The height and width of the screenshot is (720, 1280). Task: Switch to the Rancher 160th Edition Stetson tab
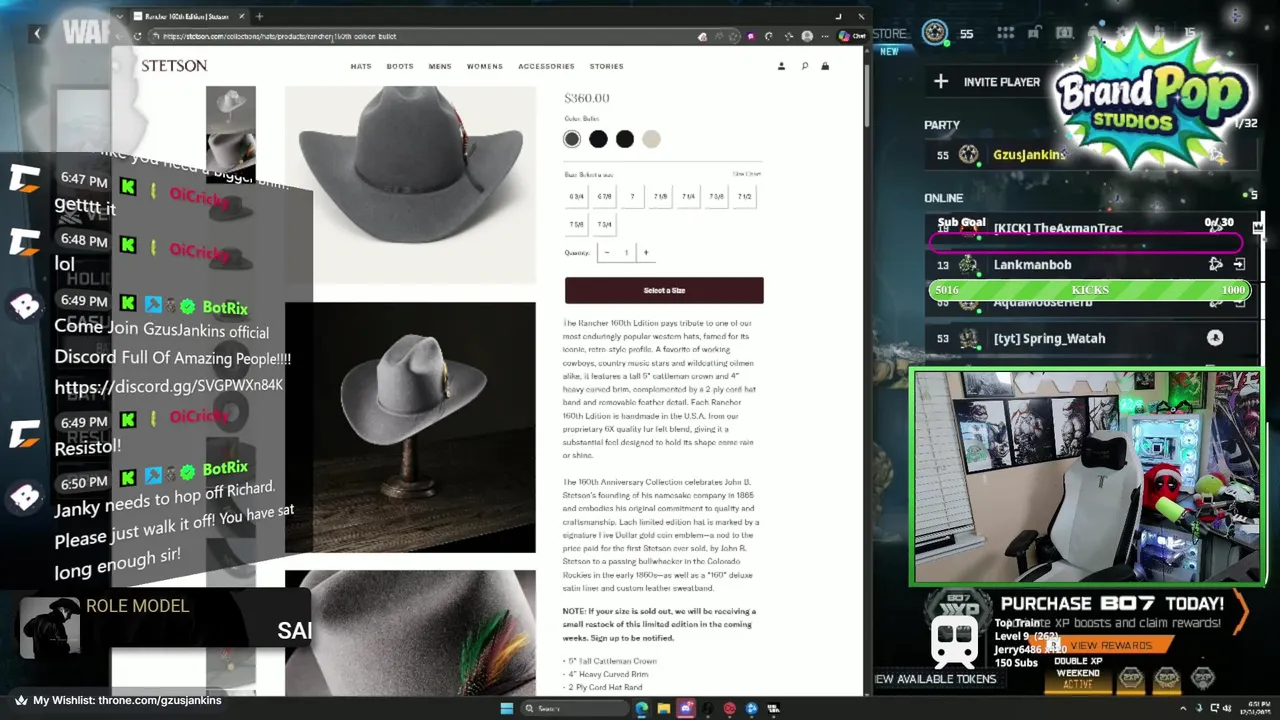point(186,16)
